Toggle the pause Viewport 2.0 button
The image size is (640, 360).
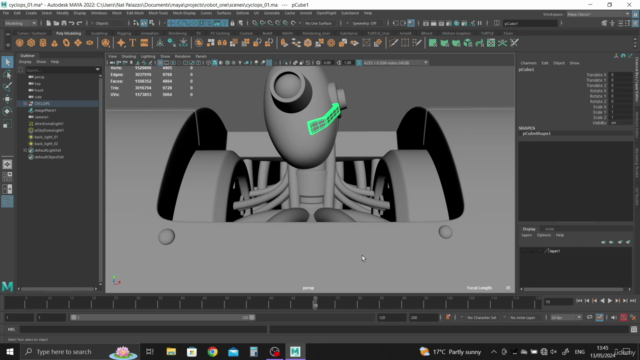pyautogui.click(x=480, y=23)
